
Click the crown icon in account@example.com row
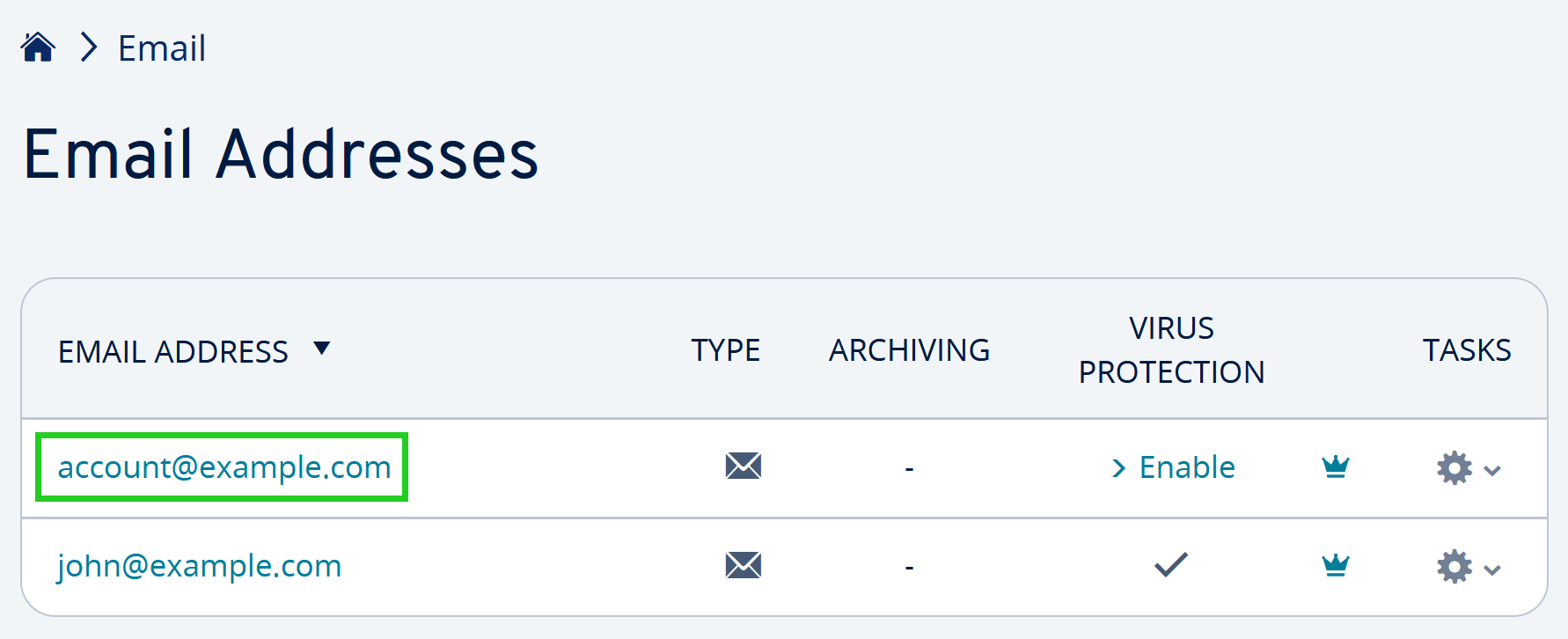(x=1336, y=466)
